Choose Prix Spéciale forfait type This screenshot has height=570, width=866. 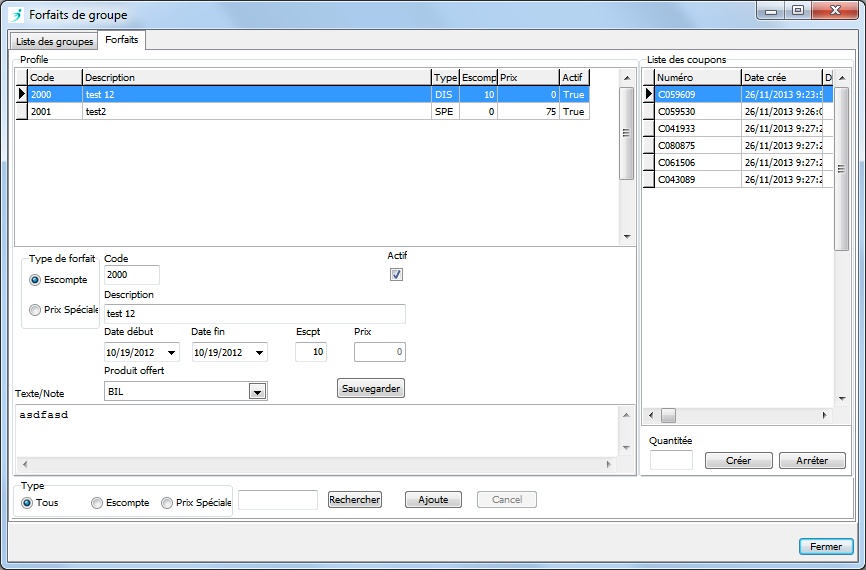point(36,310)
